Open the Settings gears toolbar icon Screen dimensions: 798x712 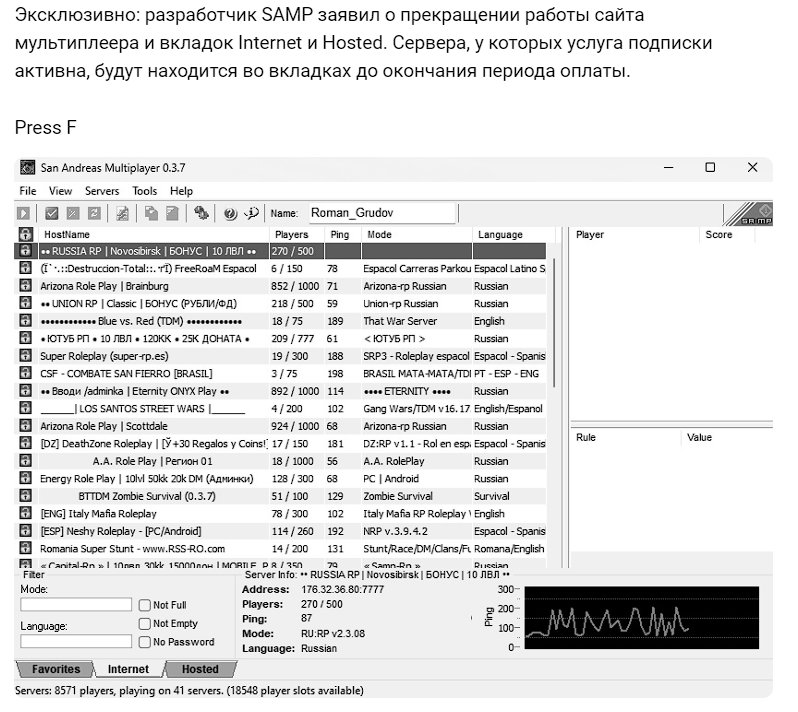click(201, 214)
